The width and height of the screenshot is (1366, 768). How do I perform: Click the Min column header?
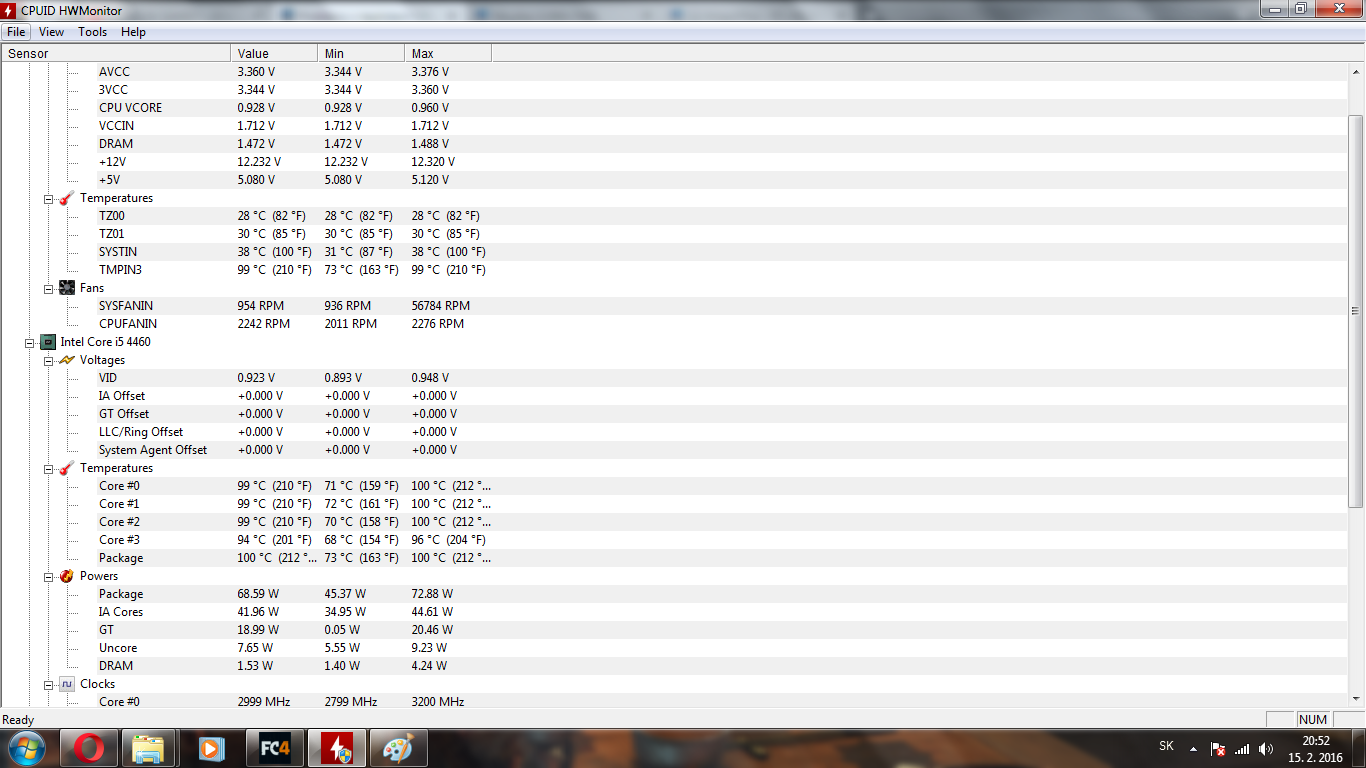[x=361, y=53]
